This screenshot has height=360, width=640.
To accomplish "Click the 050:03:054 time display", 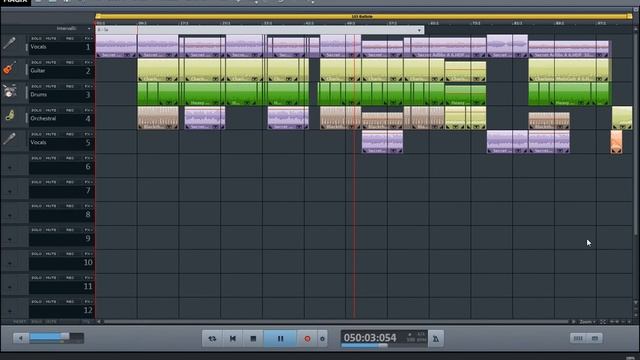I will pyautogui.click(x=370, y=338).
